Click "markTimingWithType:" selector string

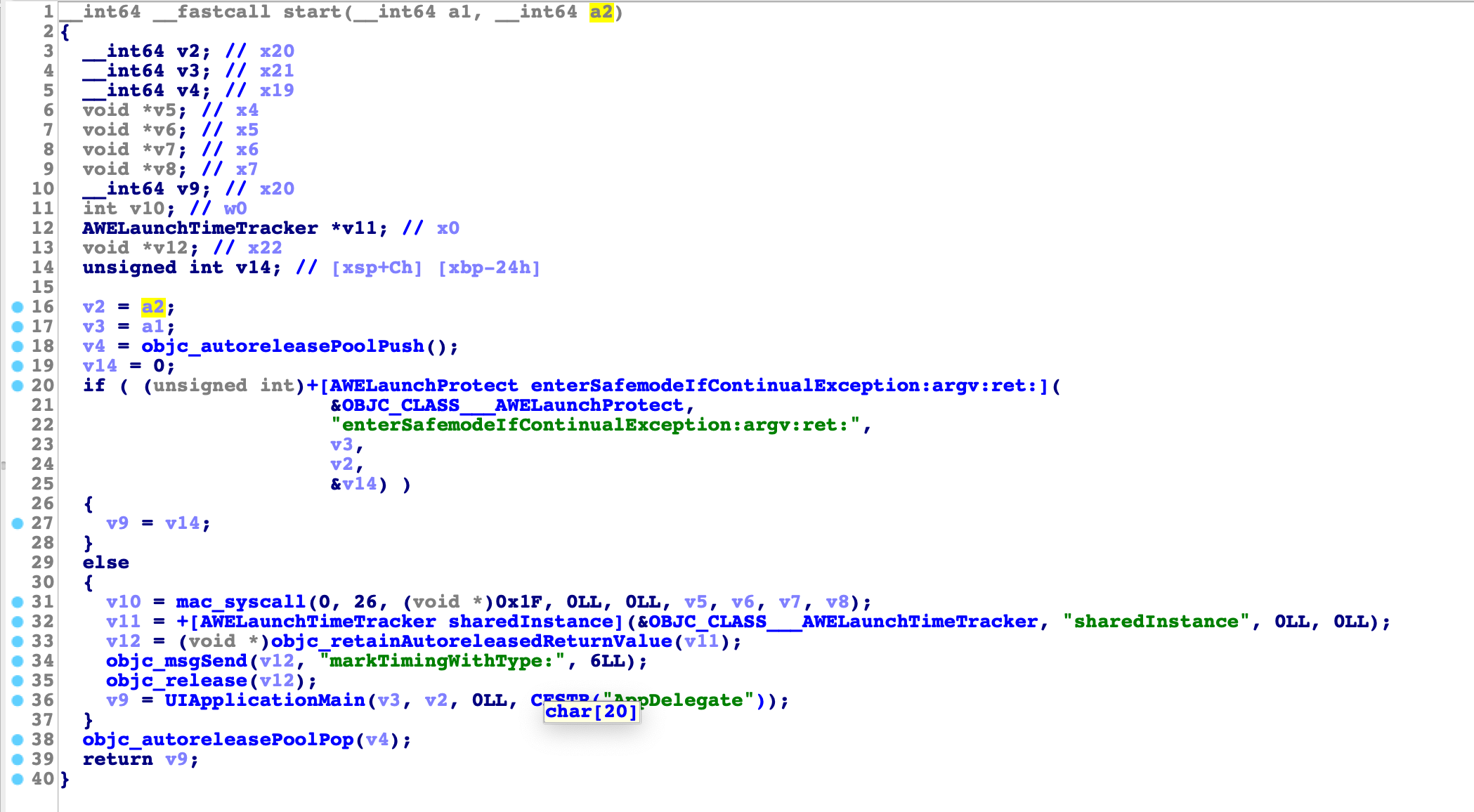click(x=442, y=661)
